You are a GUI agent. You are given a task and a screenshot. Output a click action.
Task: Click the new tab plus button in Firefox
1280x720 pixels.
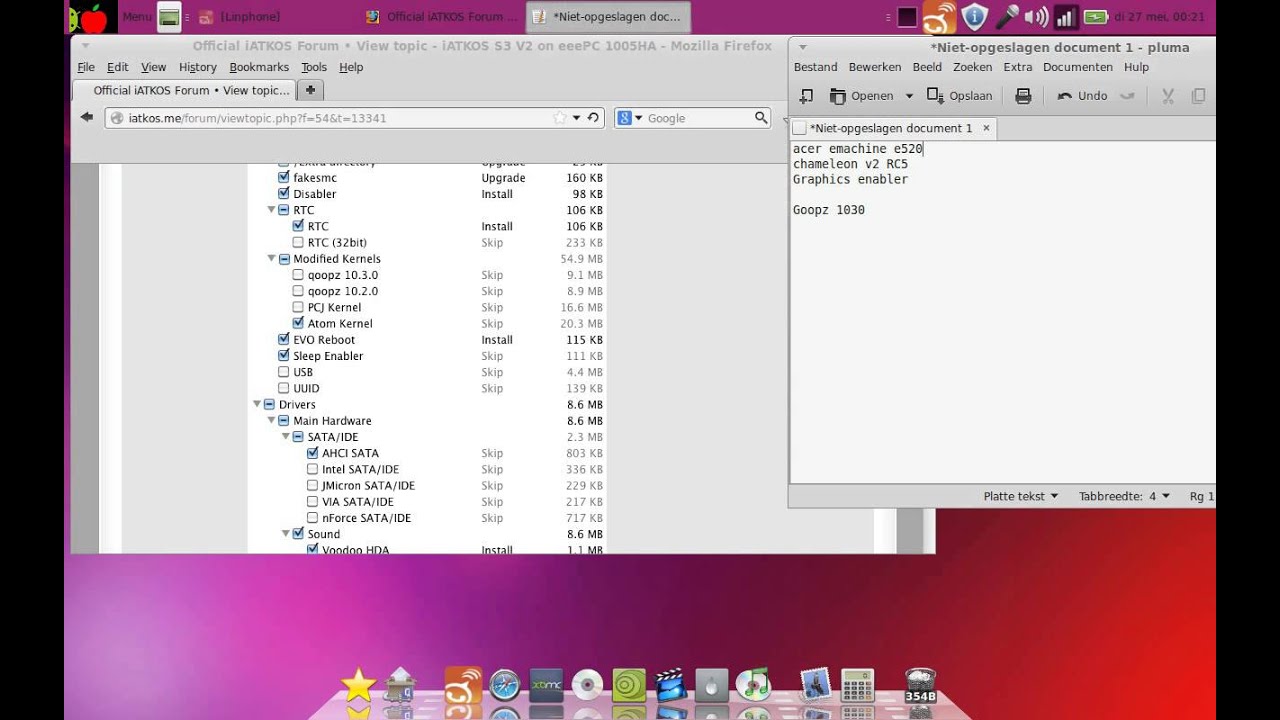click(310, 90)
